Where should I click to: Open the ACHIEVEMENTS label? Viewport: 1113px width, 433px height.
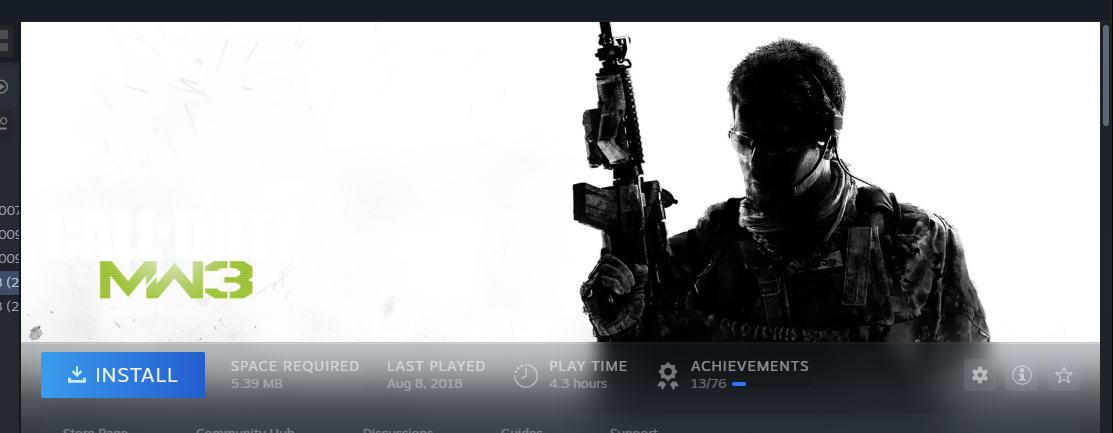tap(750, 366)
